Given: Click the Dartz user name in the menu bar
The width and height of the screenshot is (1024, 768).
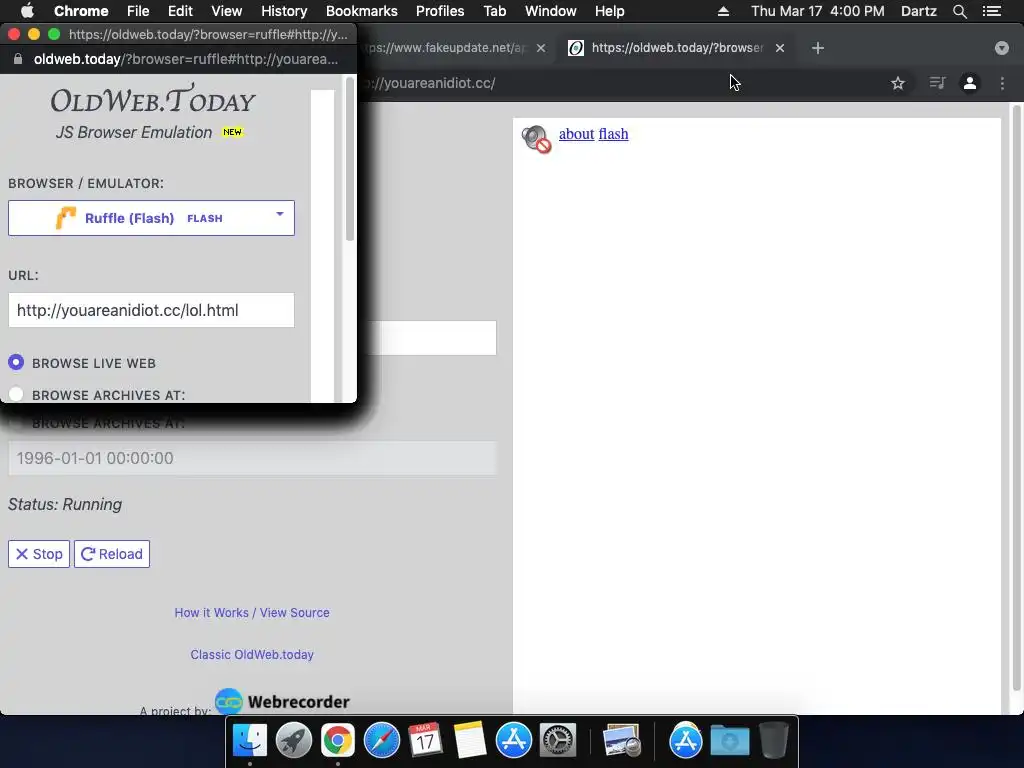Looking at the screenshot, I should coord(919,11).
